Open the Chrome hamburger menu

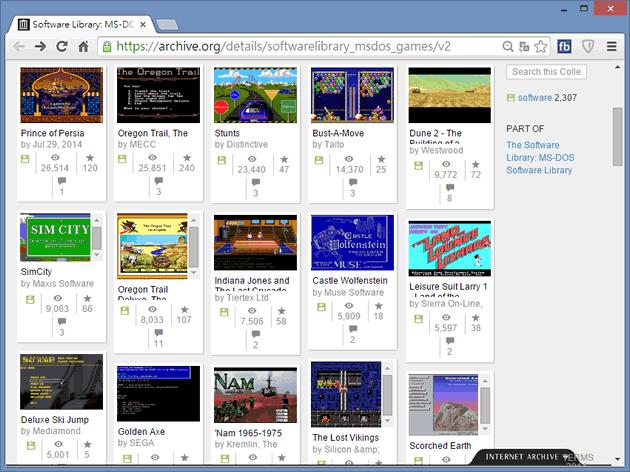pos(612,46)
